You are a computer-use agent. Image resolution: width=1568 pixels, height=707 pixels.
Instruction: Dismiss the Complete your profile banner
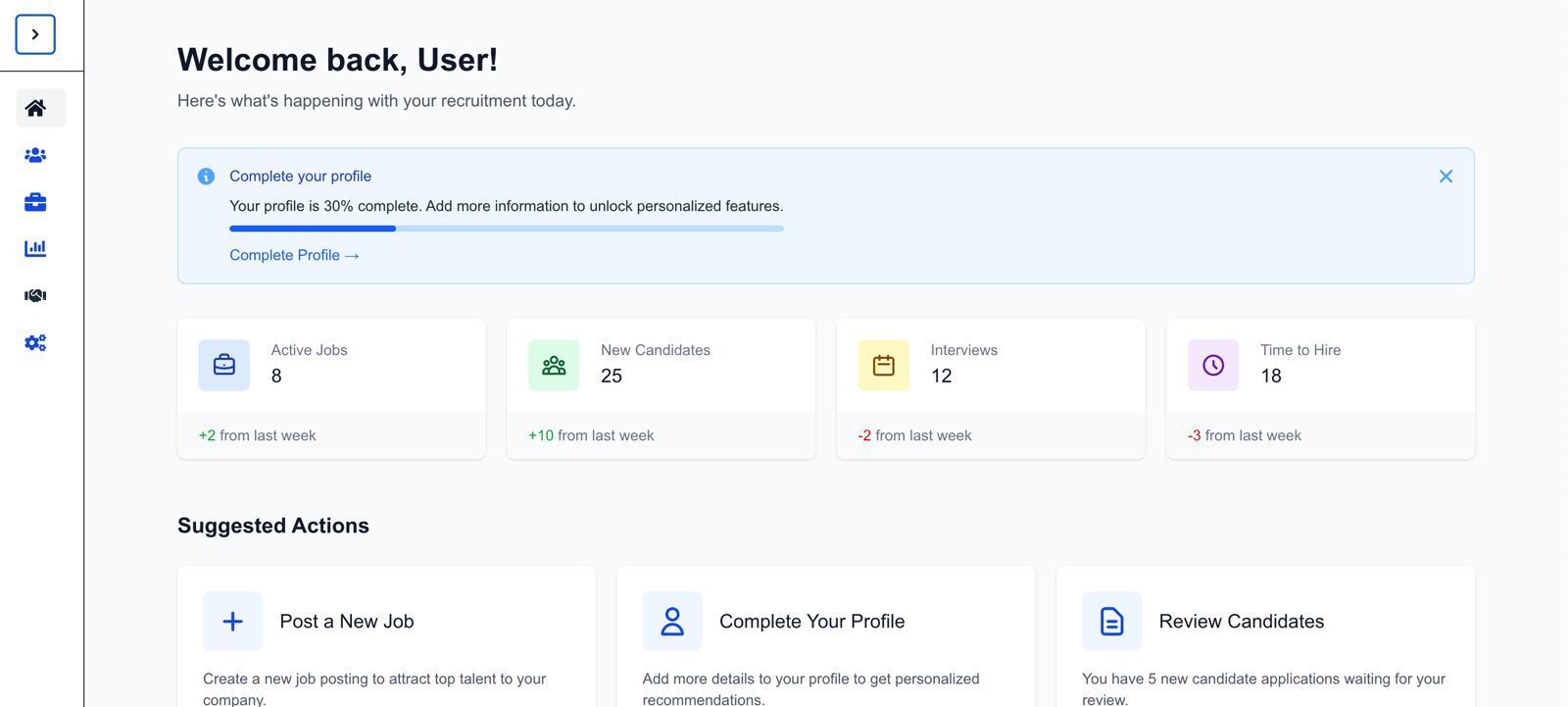[1445, 177]
